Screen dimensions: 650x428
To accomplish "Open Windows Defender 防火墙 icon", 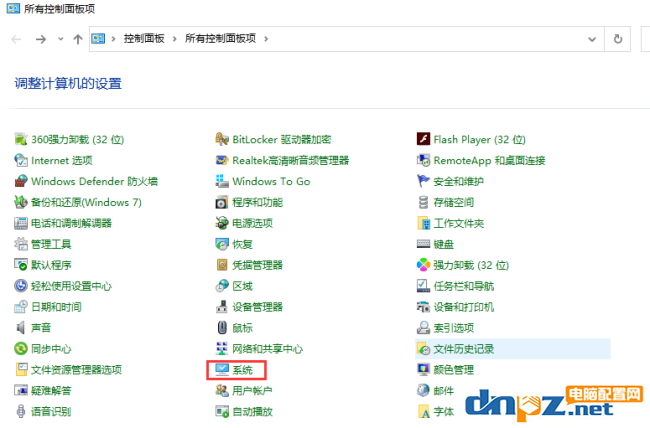I will click(x=21, y=181).
